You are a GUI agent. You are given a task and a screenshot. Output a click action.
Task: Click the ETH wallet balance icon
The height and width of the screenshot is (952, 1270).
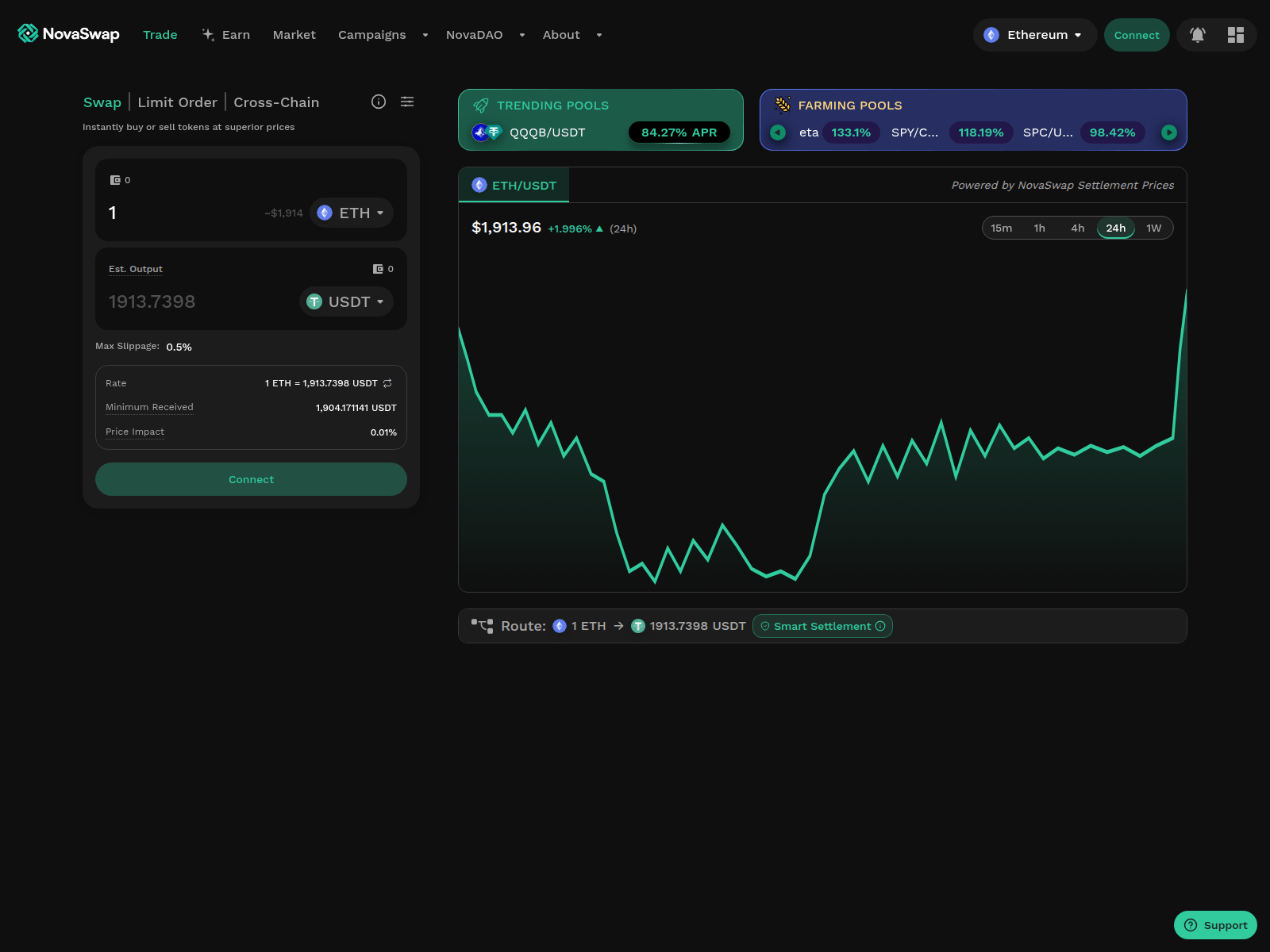pos(115,180)
